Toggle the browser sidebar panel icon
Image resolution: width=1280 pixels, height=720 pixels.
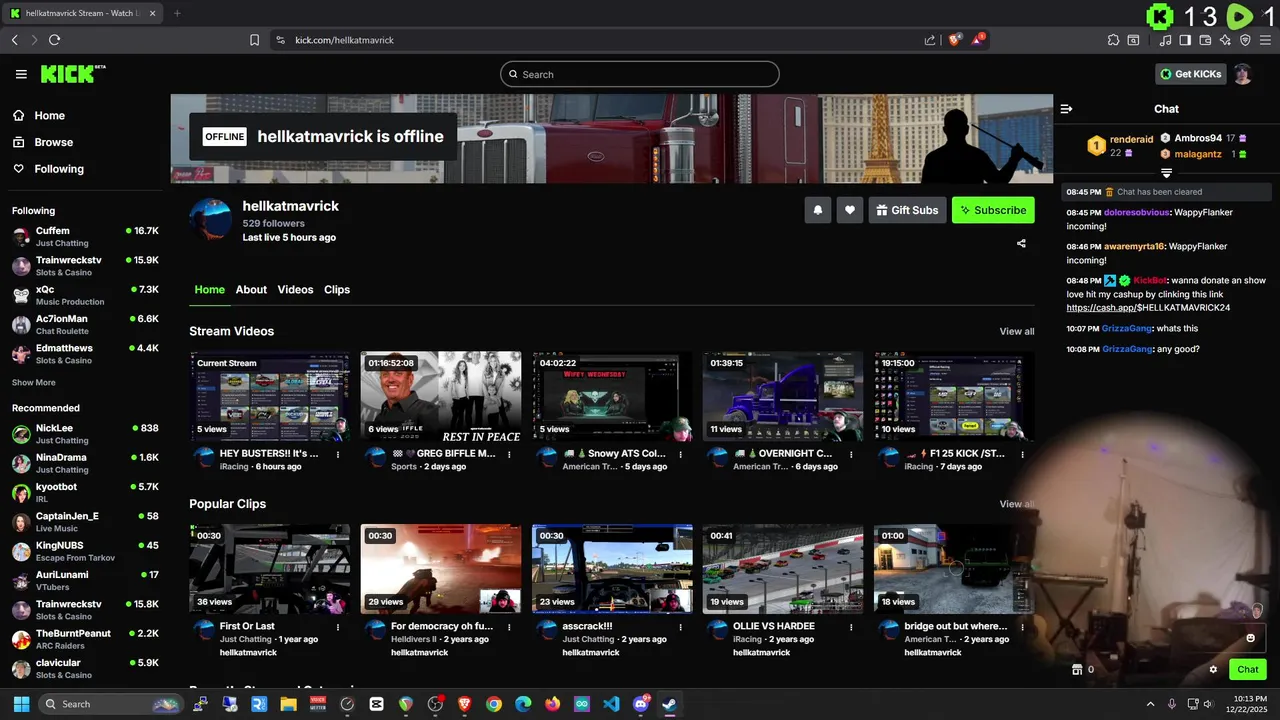tap(1185, 40)
